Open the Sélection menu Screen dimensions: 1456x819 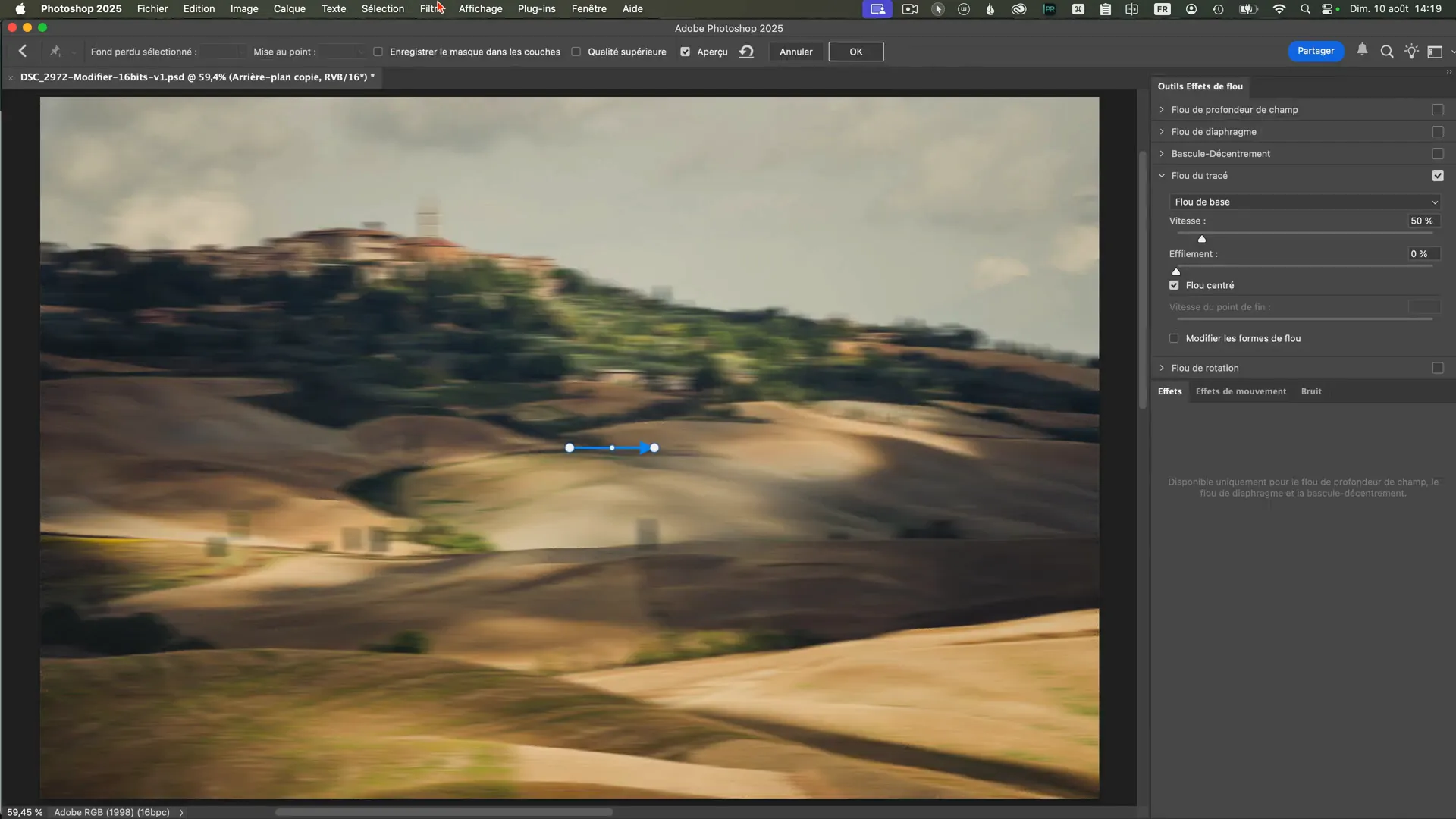[x=382, y=8]
